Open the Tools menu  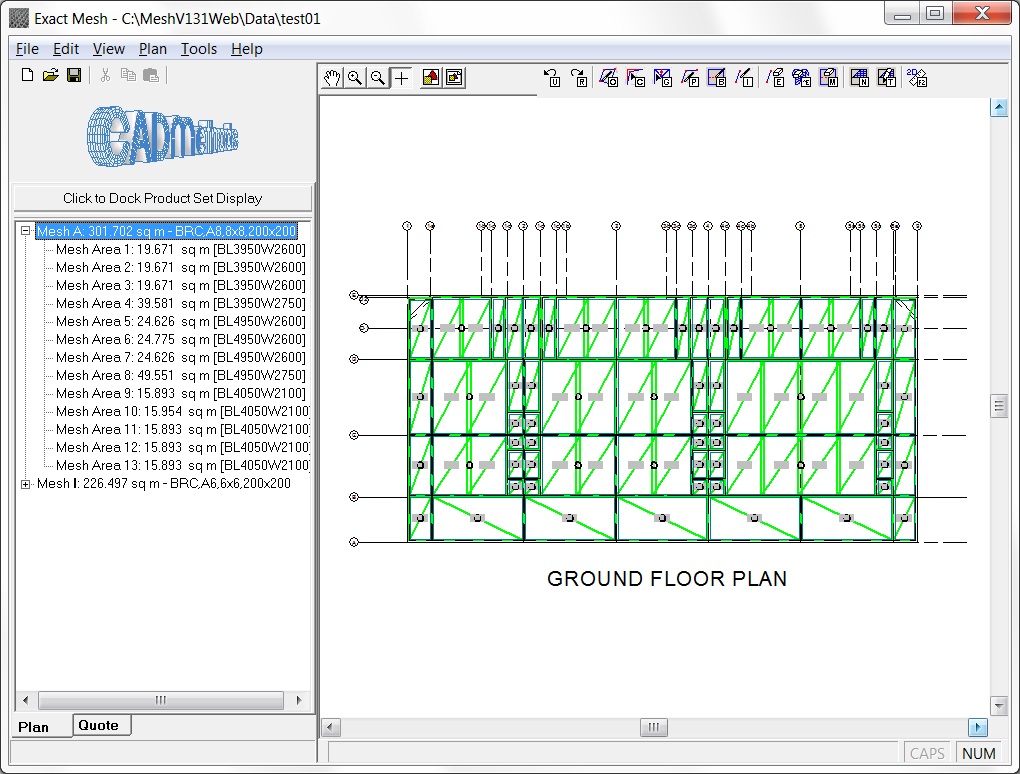click(x=199, y=49)
